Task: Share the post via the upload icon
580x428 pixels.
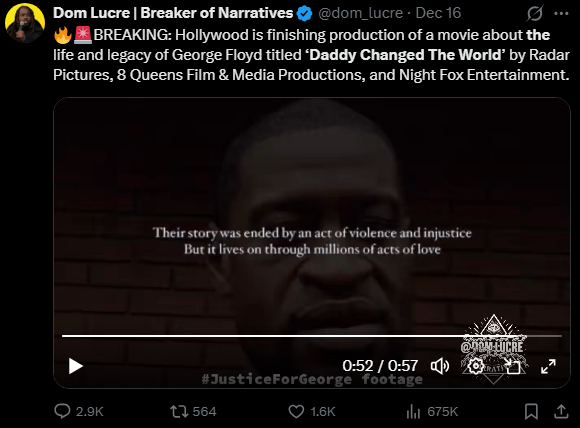Action: (561, 411)
